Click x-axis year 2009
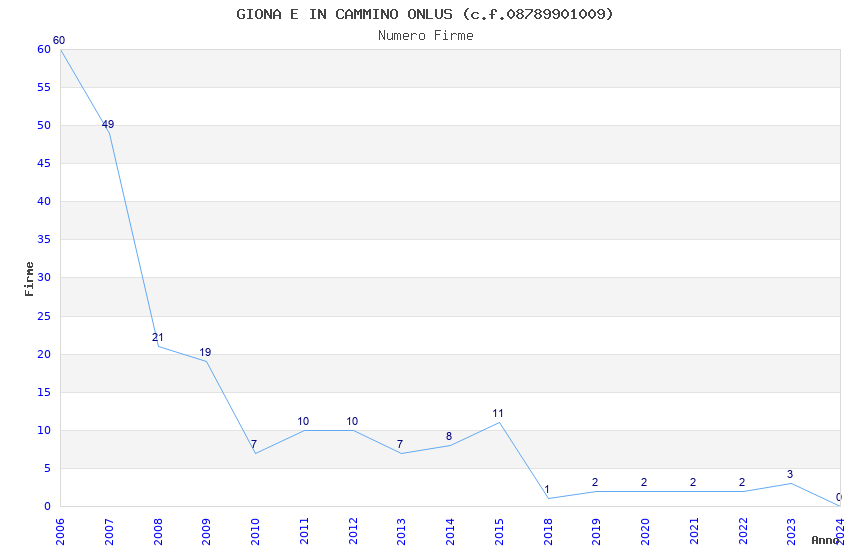Screen dimensions: 850x550 click(x=207, y=532)
